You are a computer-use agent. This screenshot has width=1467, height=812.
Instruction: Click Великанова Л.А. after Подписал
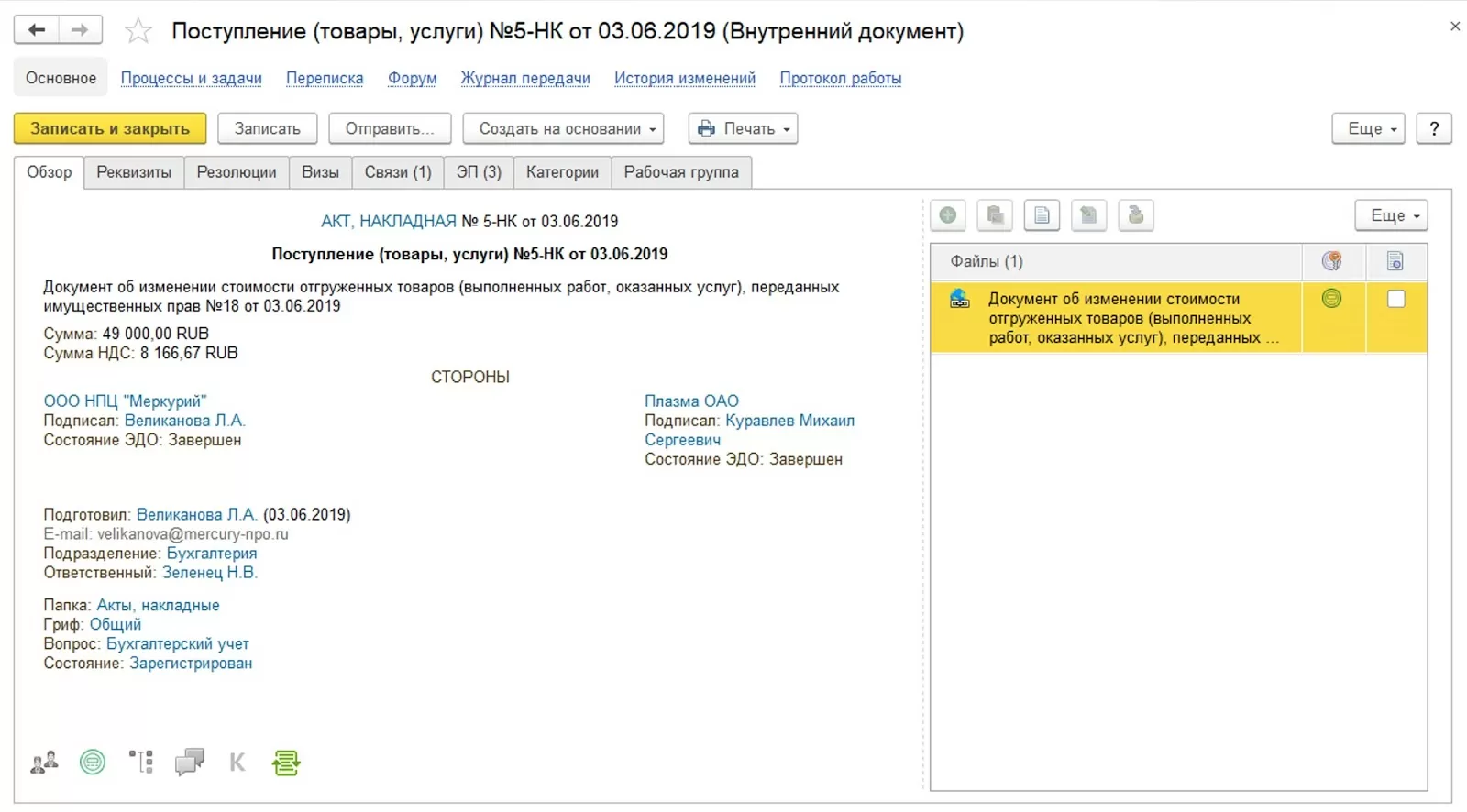point(184,421)
